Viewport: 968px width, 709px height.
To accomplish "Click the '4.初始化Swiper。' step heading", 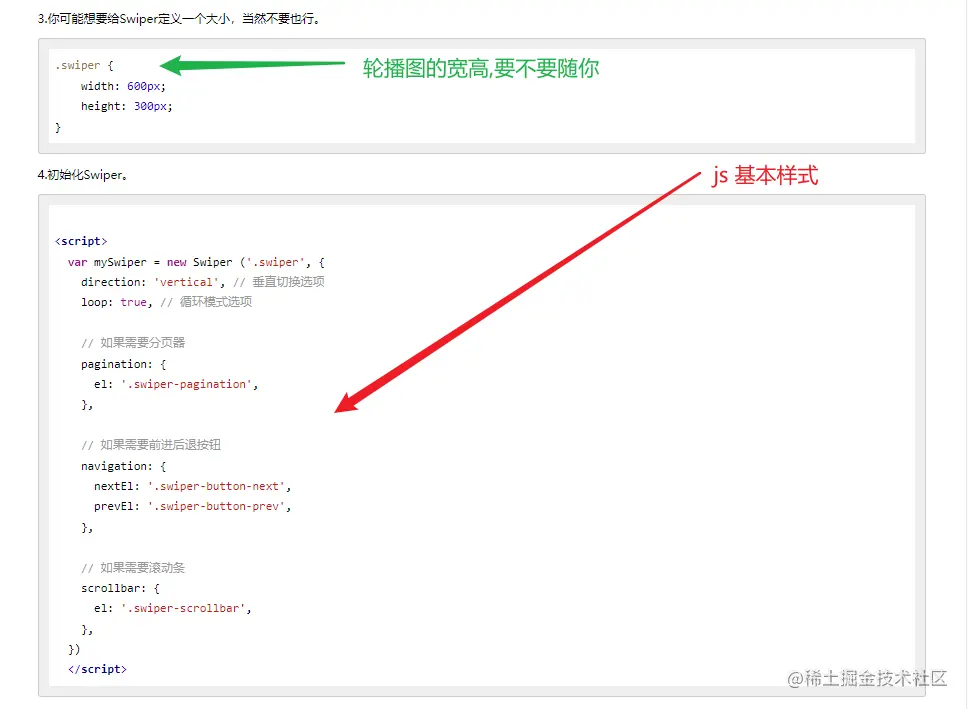I will click(83, 175).
